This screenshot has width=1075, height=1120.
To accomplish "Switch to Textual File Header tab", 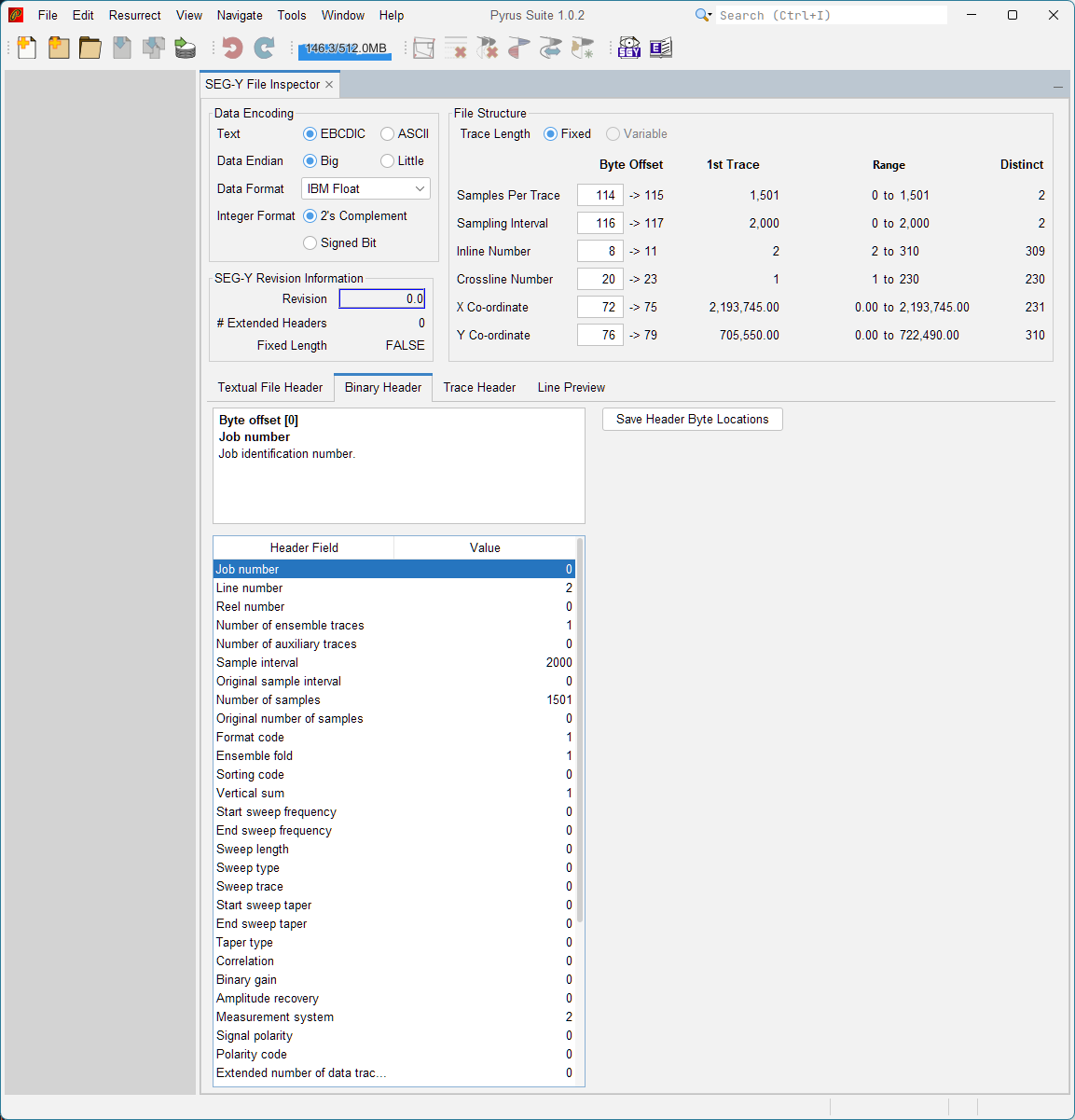I will tap(270, 387).
